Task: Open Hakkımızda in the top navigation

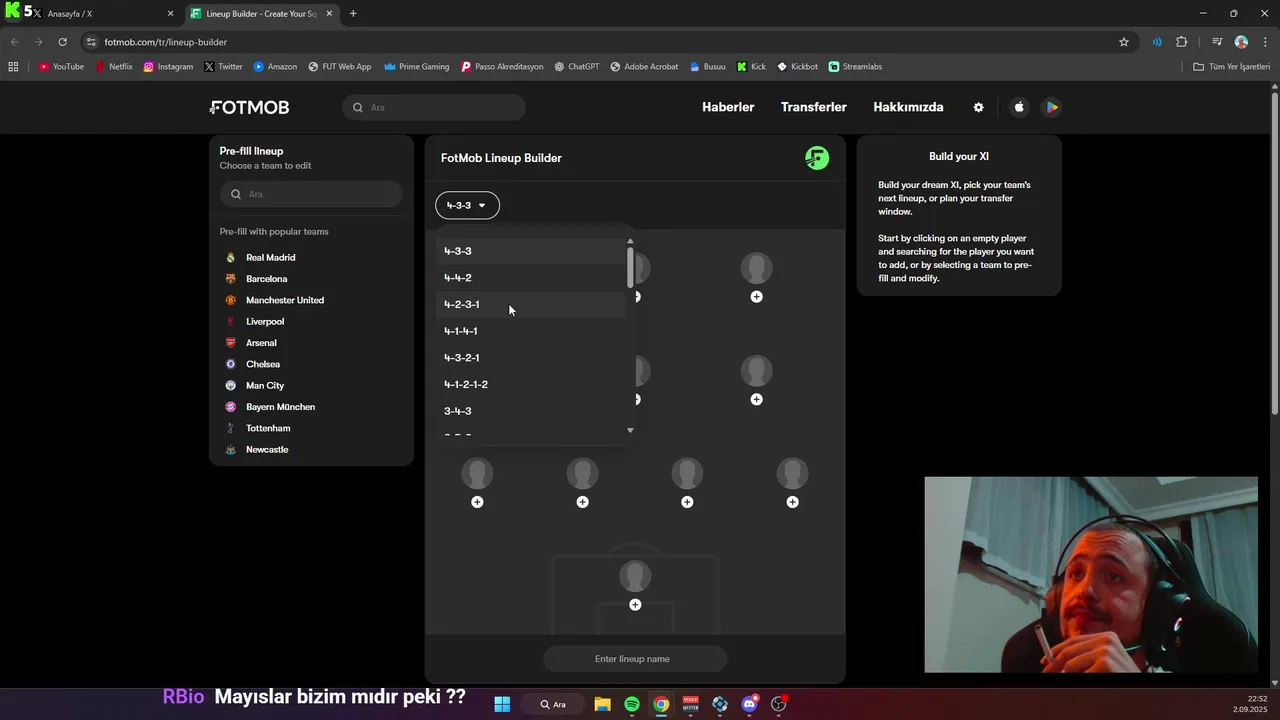Action: click(x=908, y=107)
